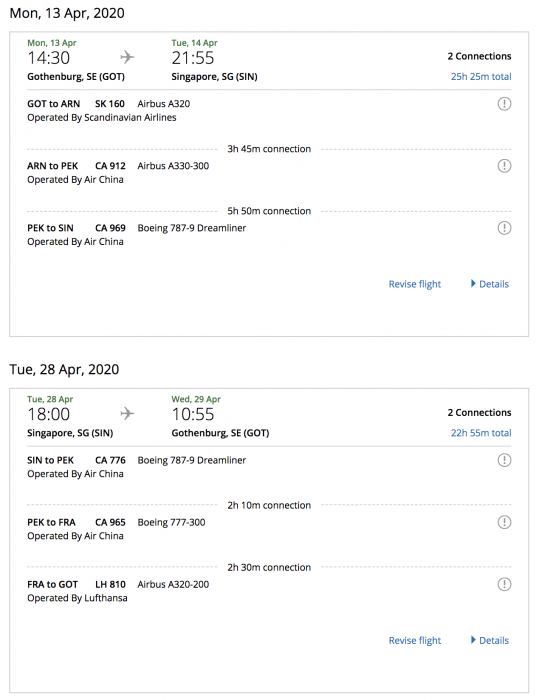The width and height of the screenshot is (536, 700).
Task: Click airplane icon on 13 Apr outbound flight
Action: coord(127,57)
